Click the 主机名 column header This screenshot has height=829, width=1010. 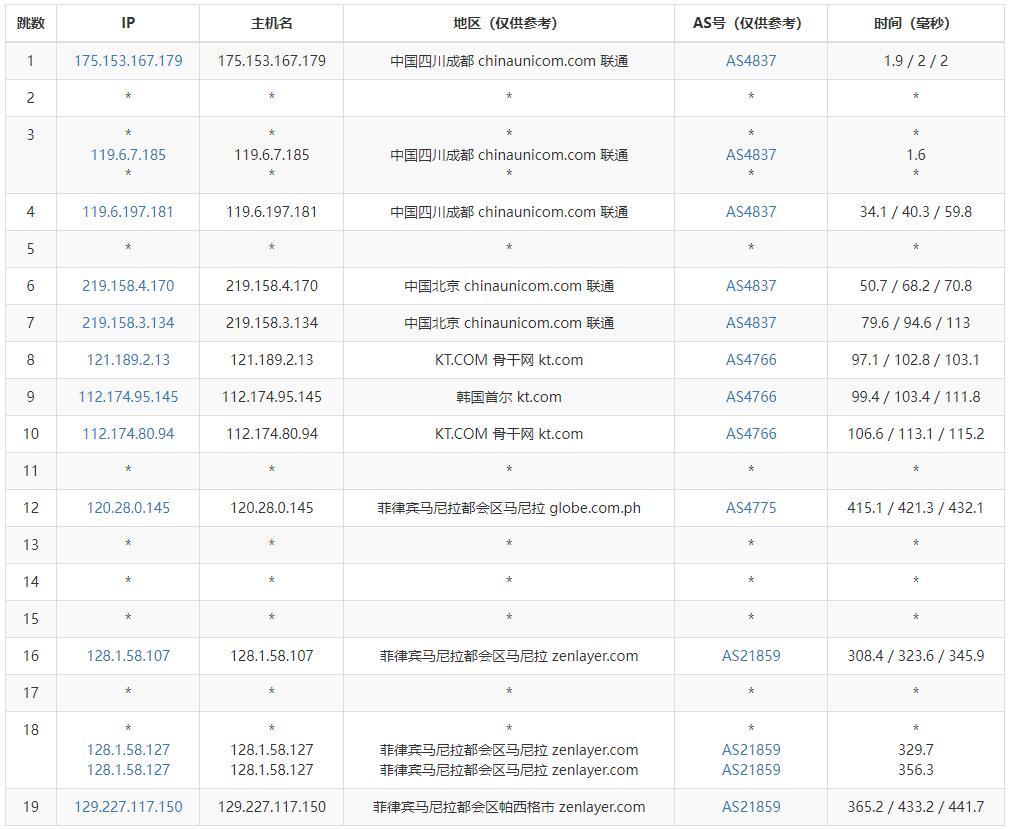272,23
